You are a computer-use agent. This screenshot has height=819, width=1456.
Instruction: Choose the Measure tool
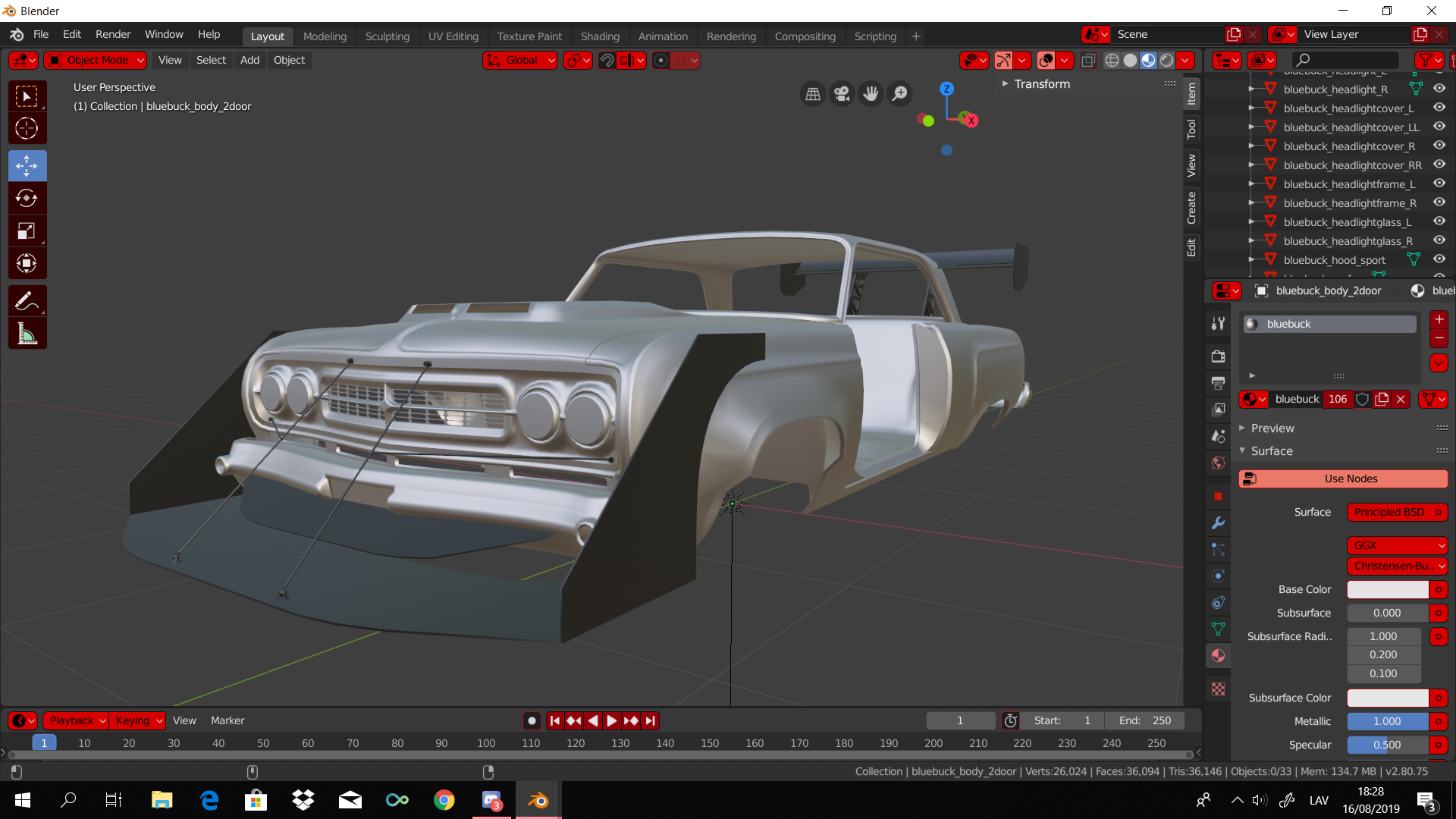(27, 334)
